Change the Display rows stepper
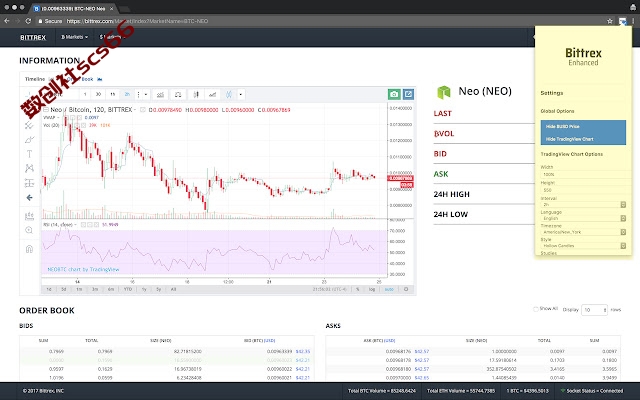Screen dimensions: 640x400 pos(605,310)
